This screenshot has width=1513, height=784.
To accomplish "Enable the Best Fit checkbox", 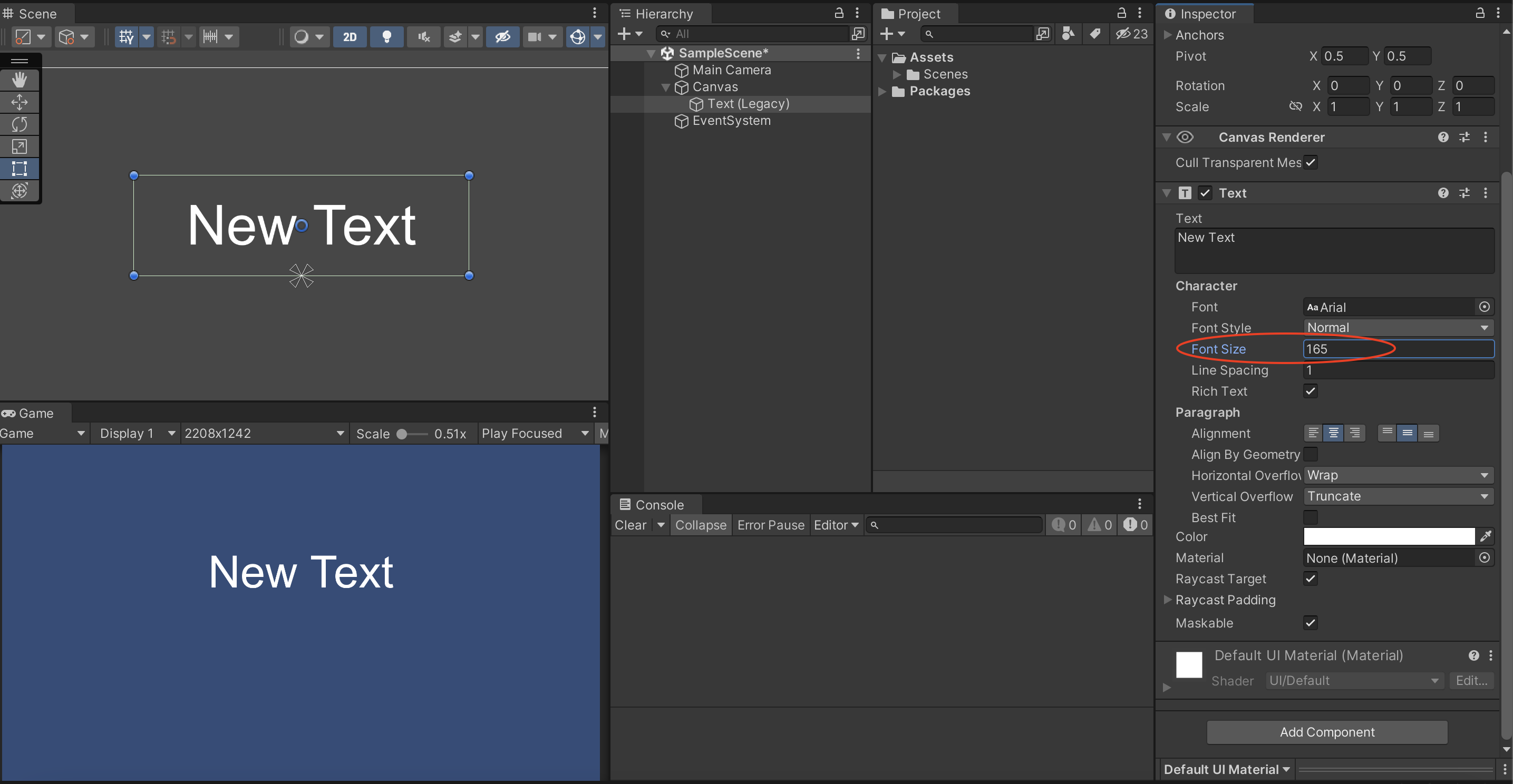I will click(1311, 517).
